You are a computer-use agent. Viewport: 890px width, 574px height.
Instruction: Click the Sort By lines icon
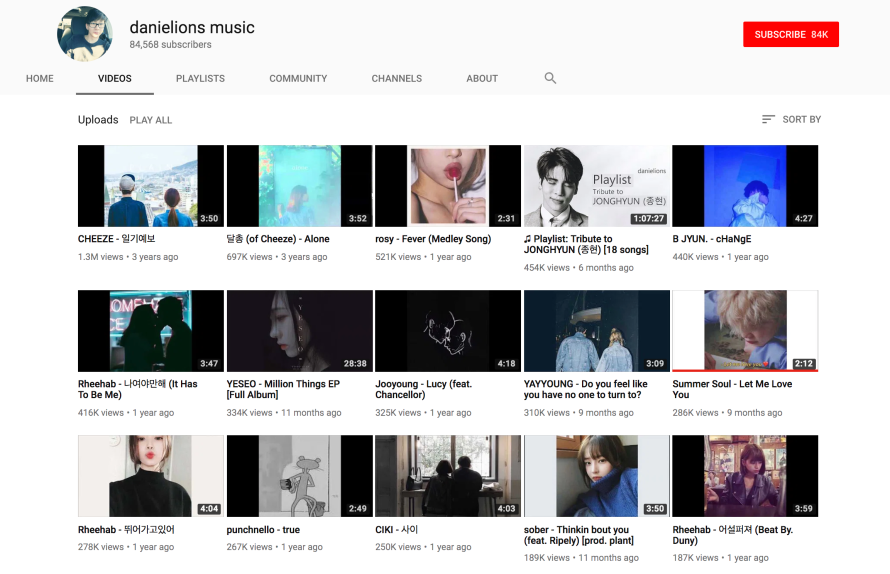click(768, 119)
